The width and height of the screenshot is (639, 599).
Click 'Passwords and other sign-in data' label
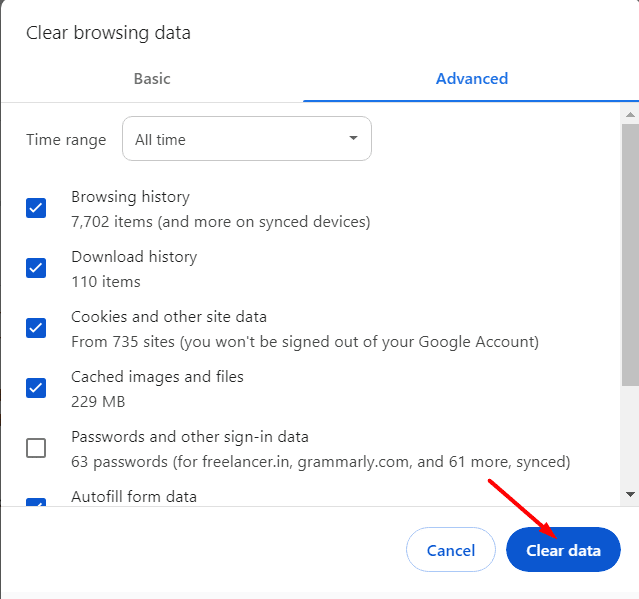(x=190, y=437)
